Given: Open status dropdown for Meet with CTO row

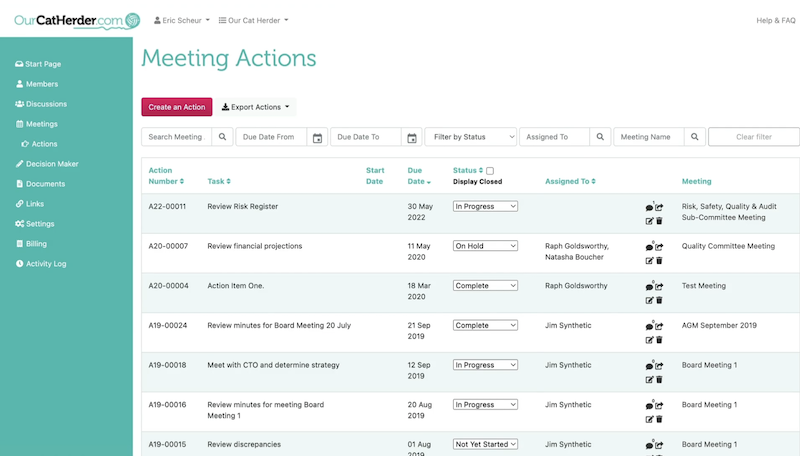Looking at the screenshot, I should [485, 365].
